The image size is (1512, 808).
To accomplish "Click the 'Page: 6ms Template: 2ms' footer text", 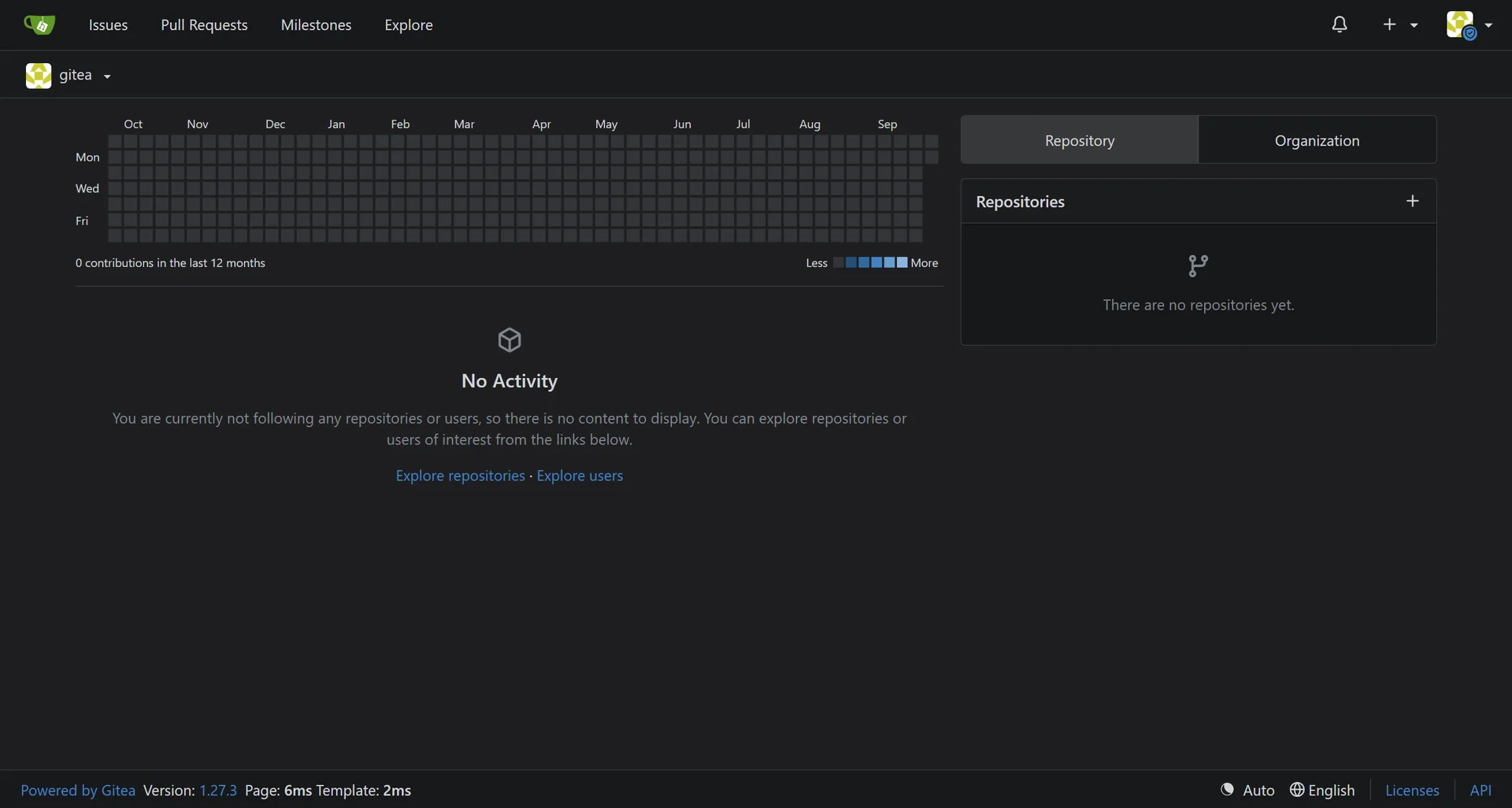I will point(328,790).
